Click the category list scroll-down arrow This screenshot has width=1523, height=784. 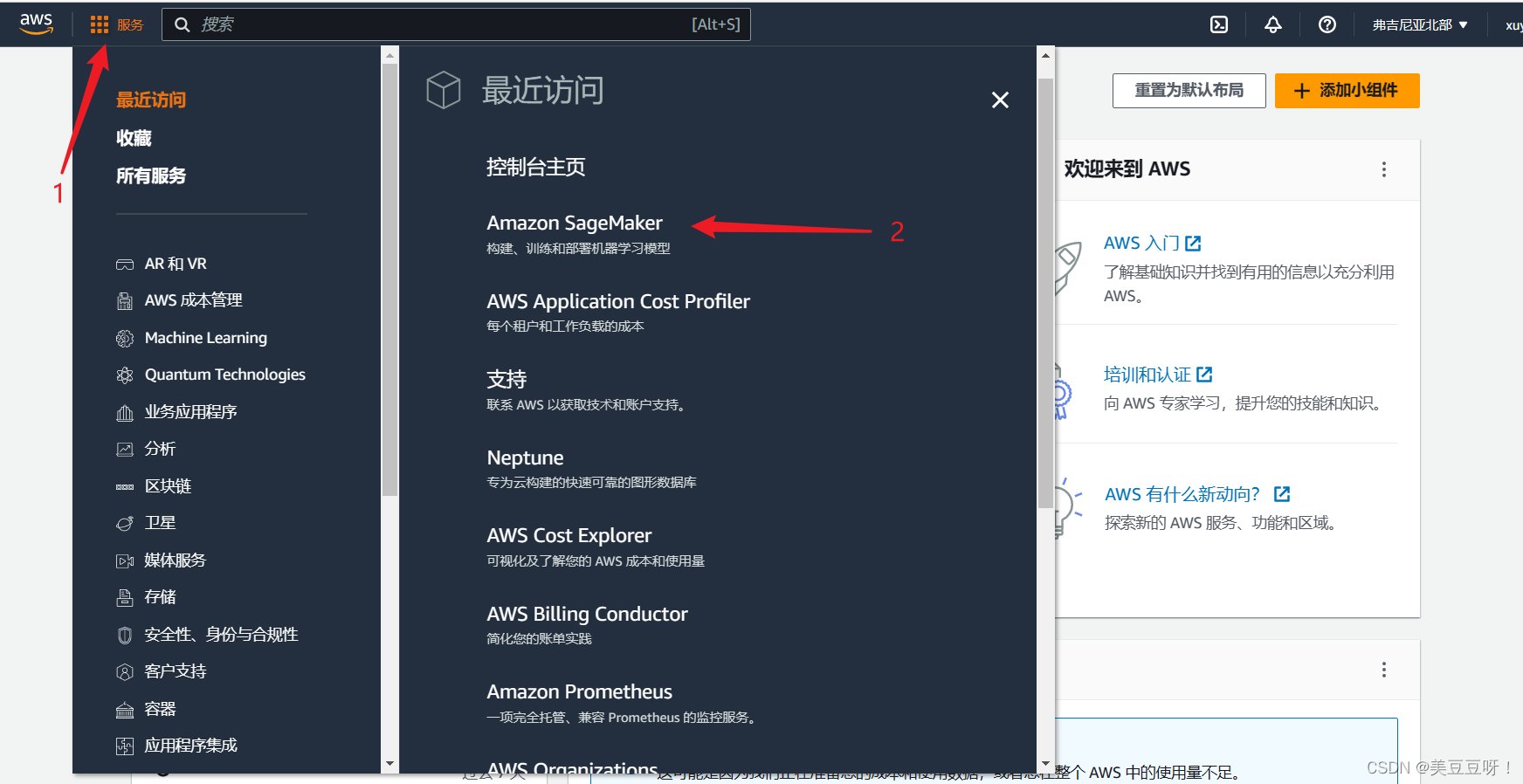tap(389, 764)
